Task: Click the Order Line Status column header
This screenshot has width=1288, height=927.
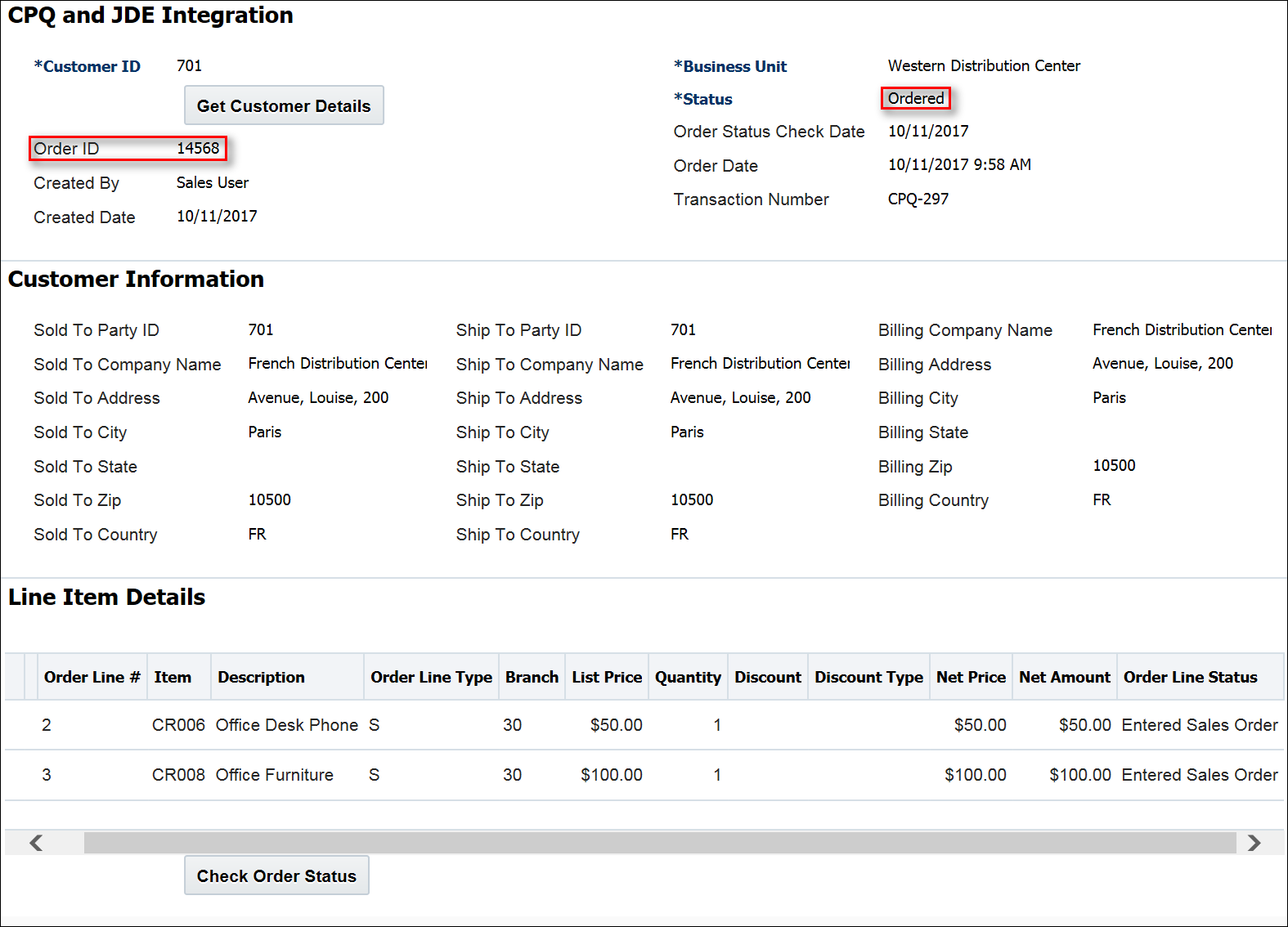Action: tap(1190, 677)
